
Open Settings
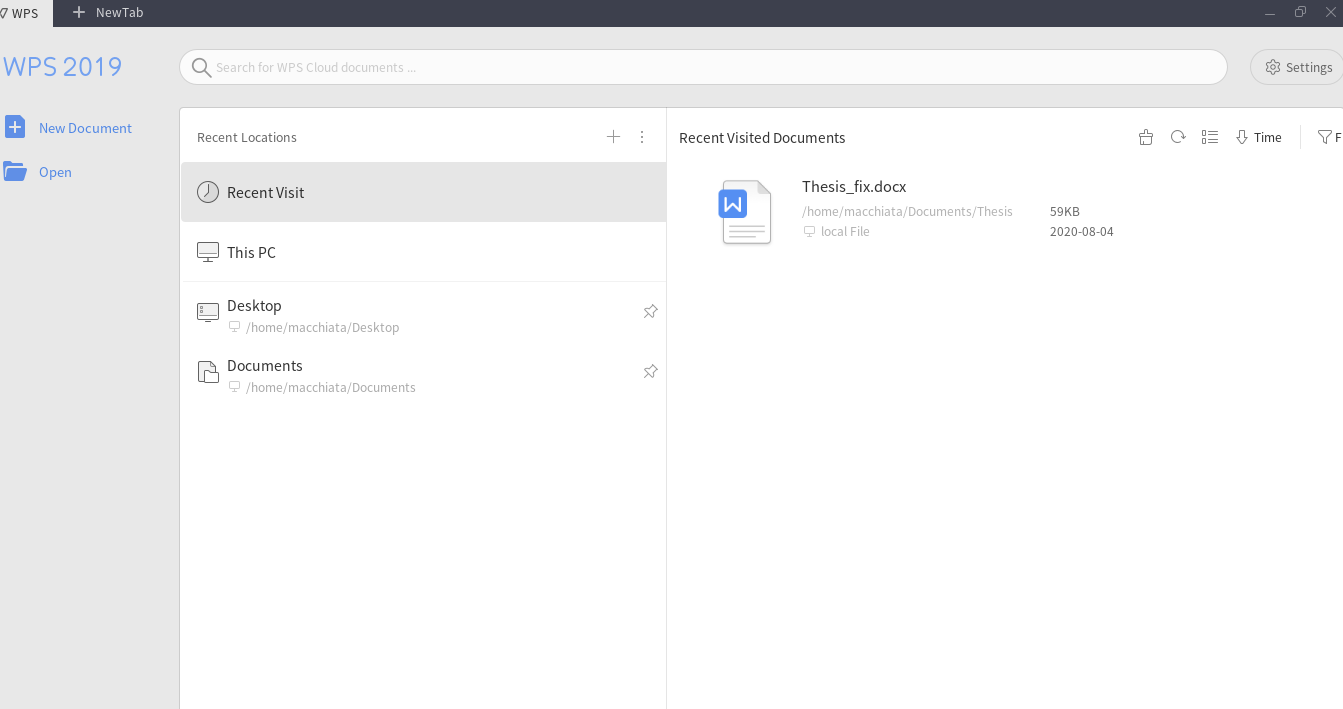tap(1298, 67)
